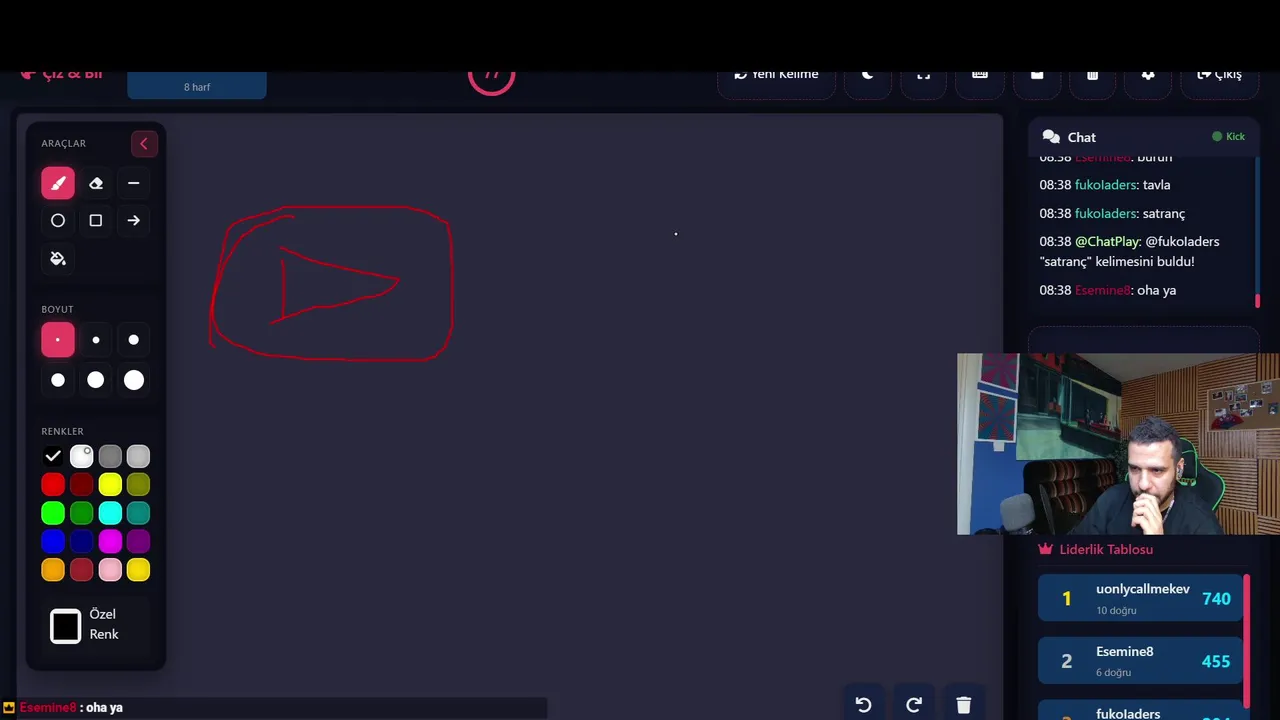The image size is (1280, 720).
Task: Toggle dark mode moon icon
Action: (868, 75)
